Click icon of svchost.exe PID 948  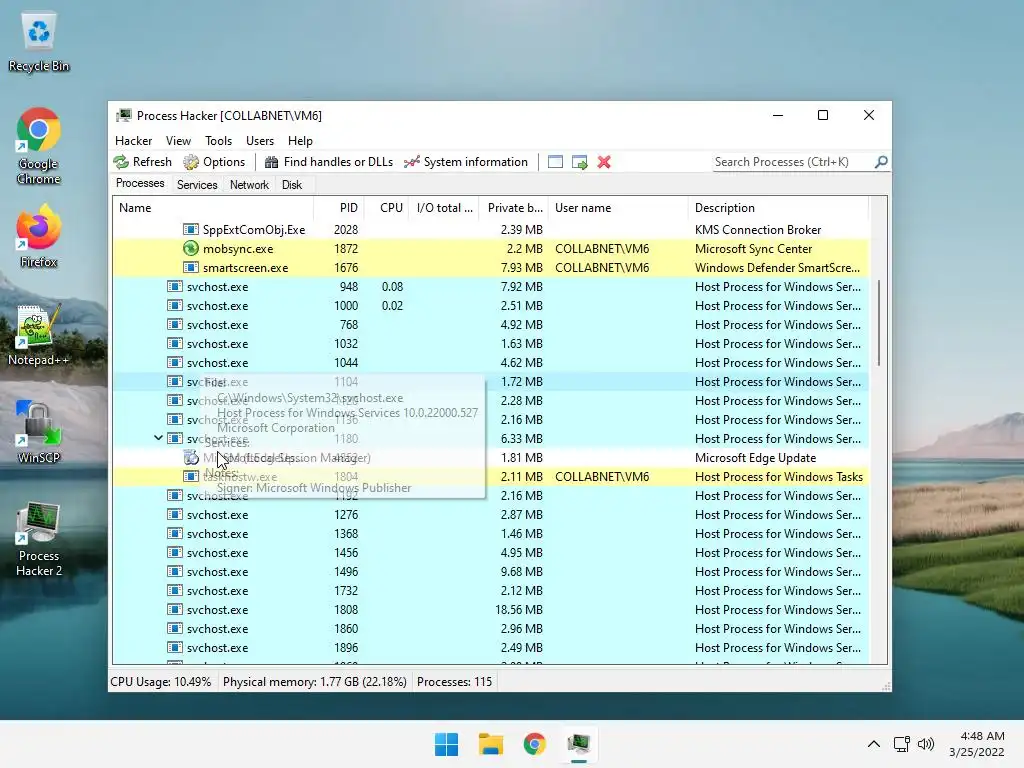[174, 286]
